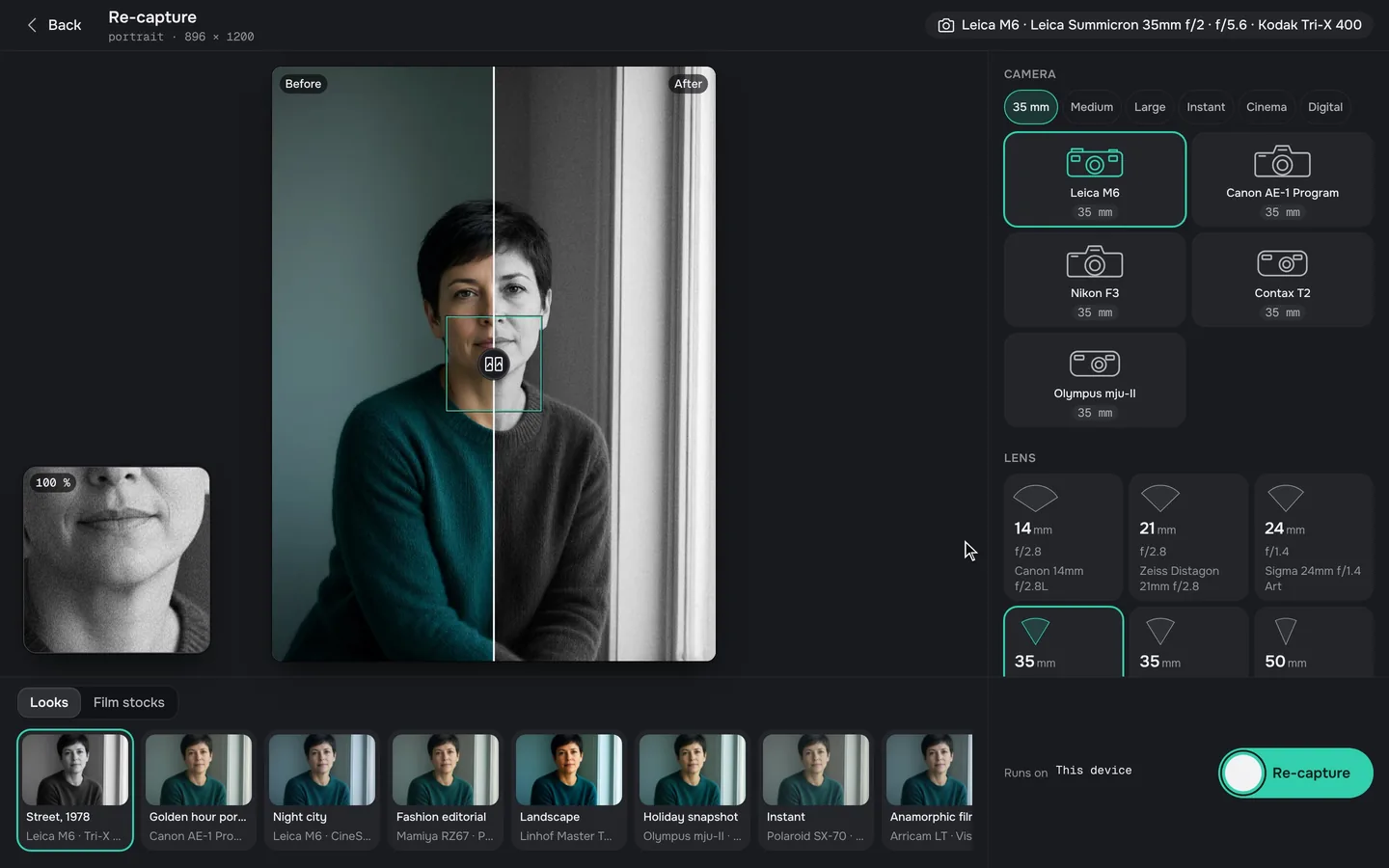The image size is (1389, 868).
Task: Click the LENS section heading
Action: click(x=1020, y=458)
